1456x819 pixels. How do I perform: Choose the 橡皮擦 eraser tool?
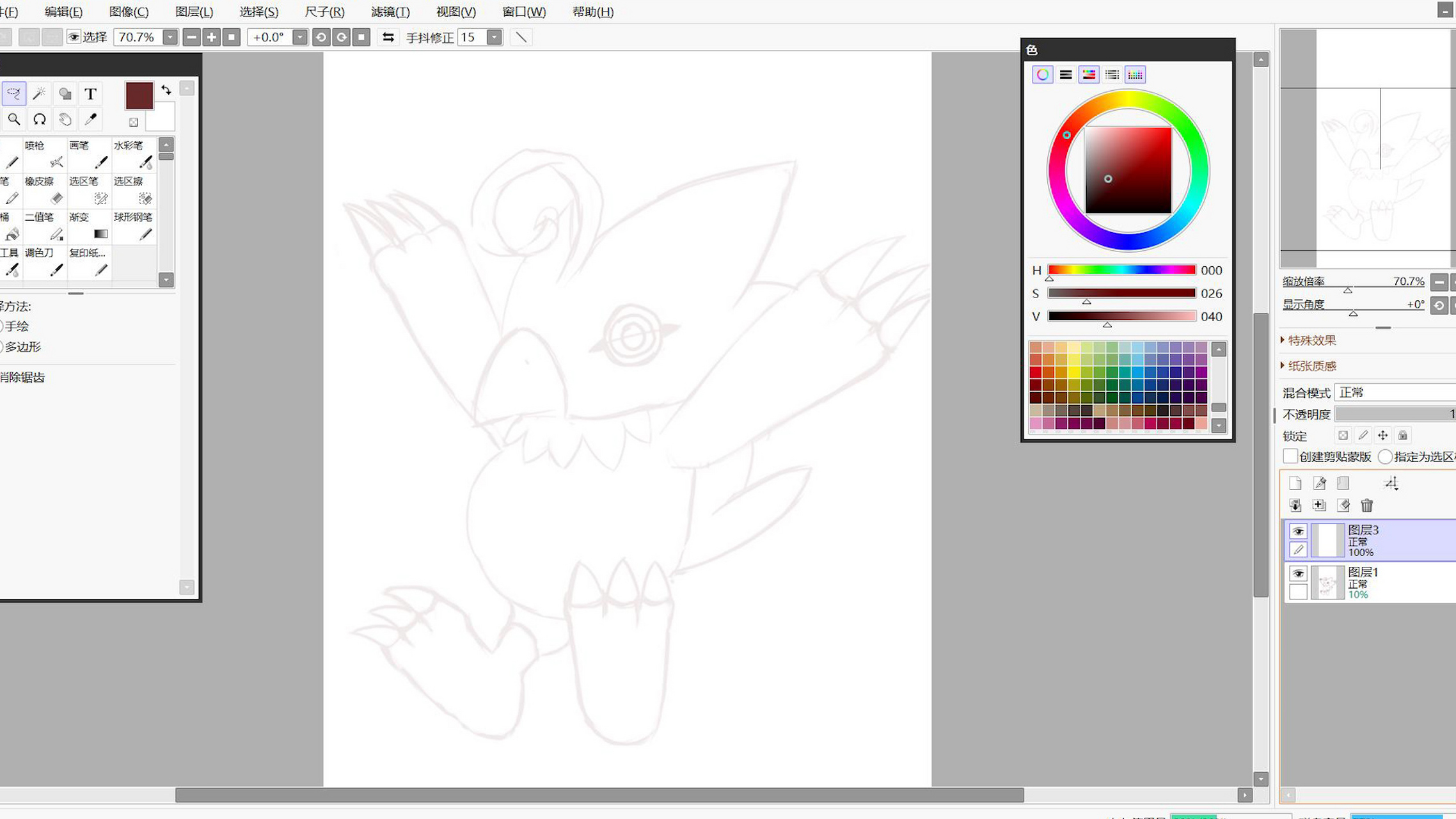coord(45,191)
